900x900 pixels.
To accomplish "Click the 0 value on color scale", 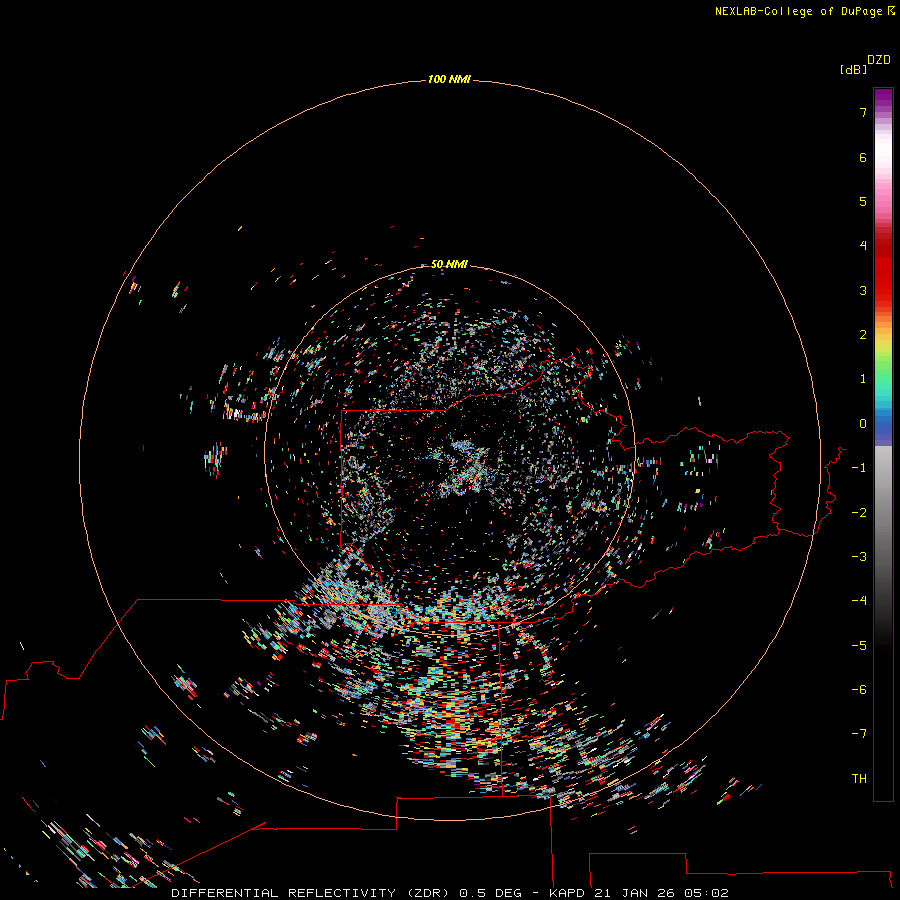I will coord(863,424).
